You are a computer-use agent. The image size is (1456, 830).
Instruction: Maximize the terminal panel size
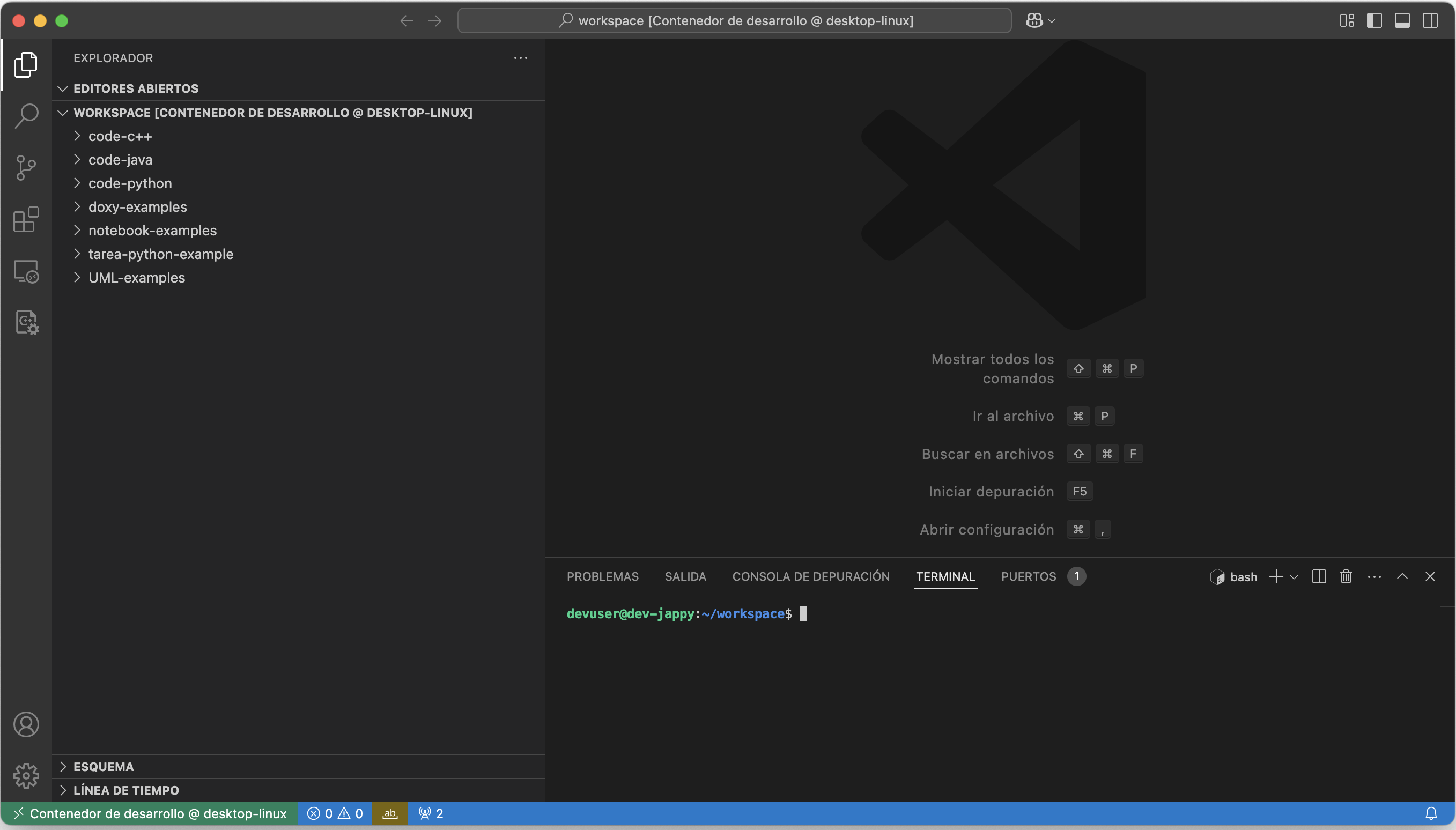[1402, 576]
